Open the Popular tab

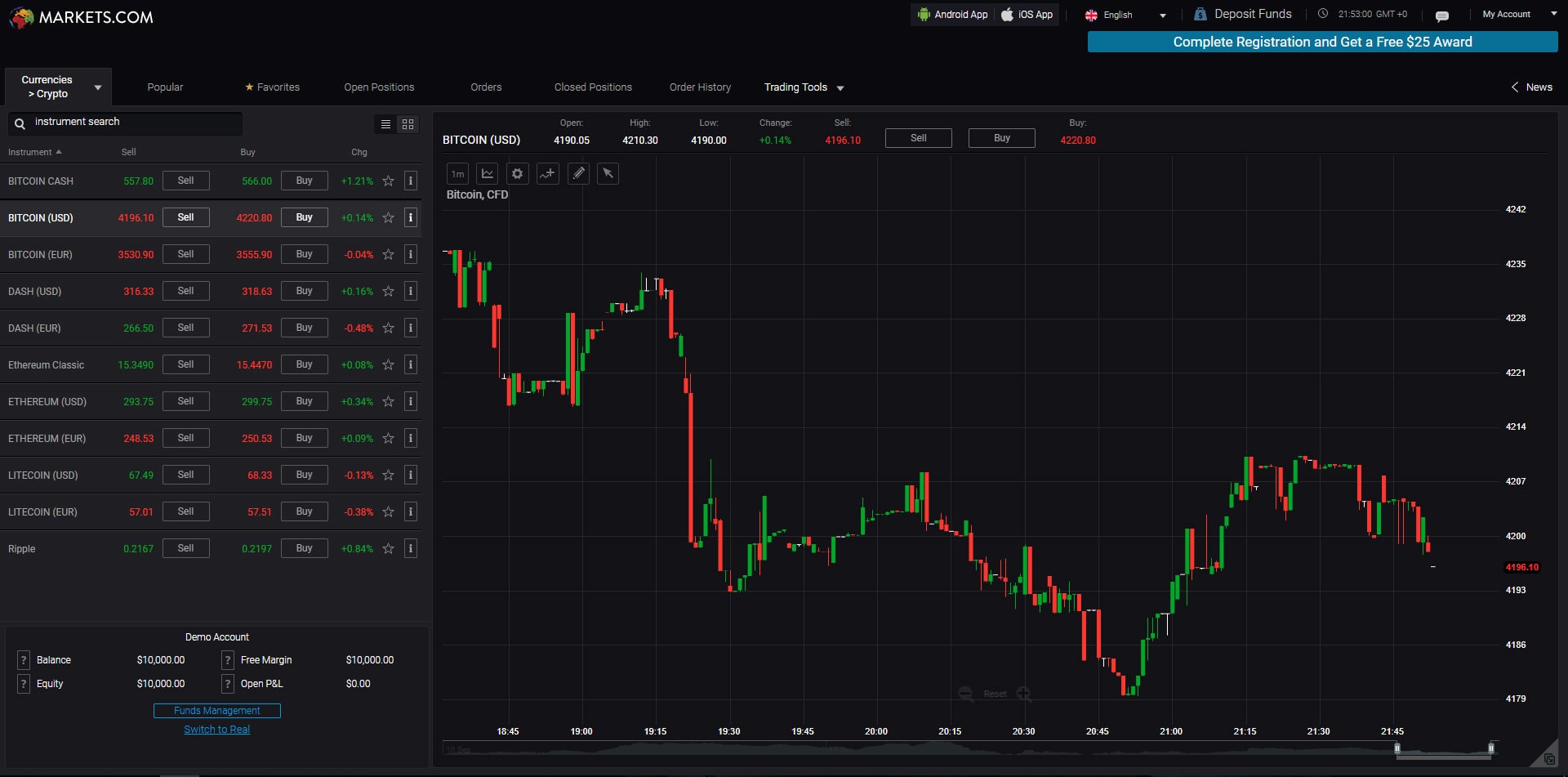click(165, 87)
